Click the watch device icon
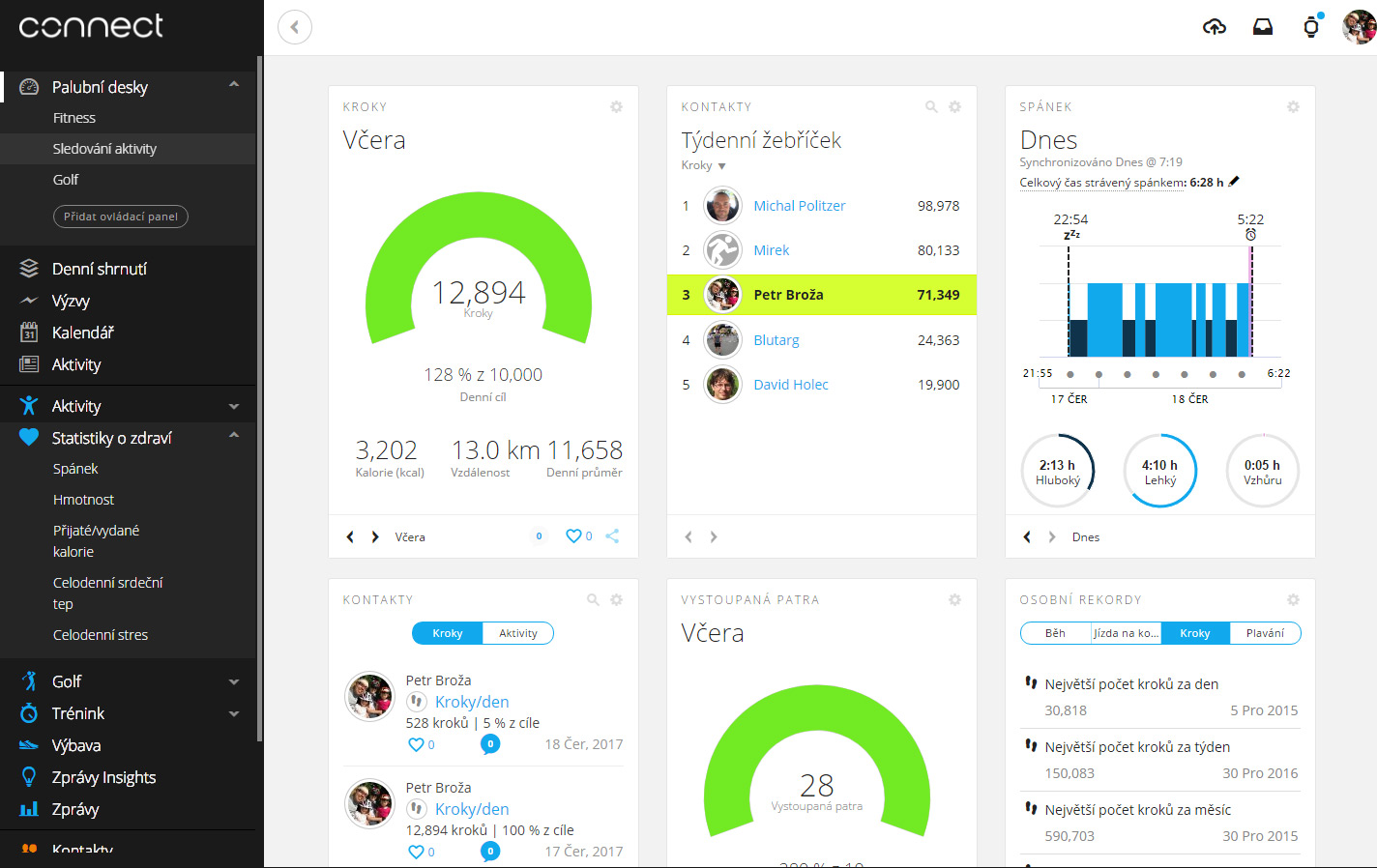 tap(1310, 27)
